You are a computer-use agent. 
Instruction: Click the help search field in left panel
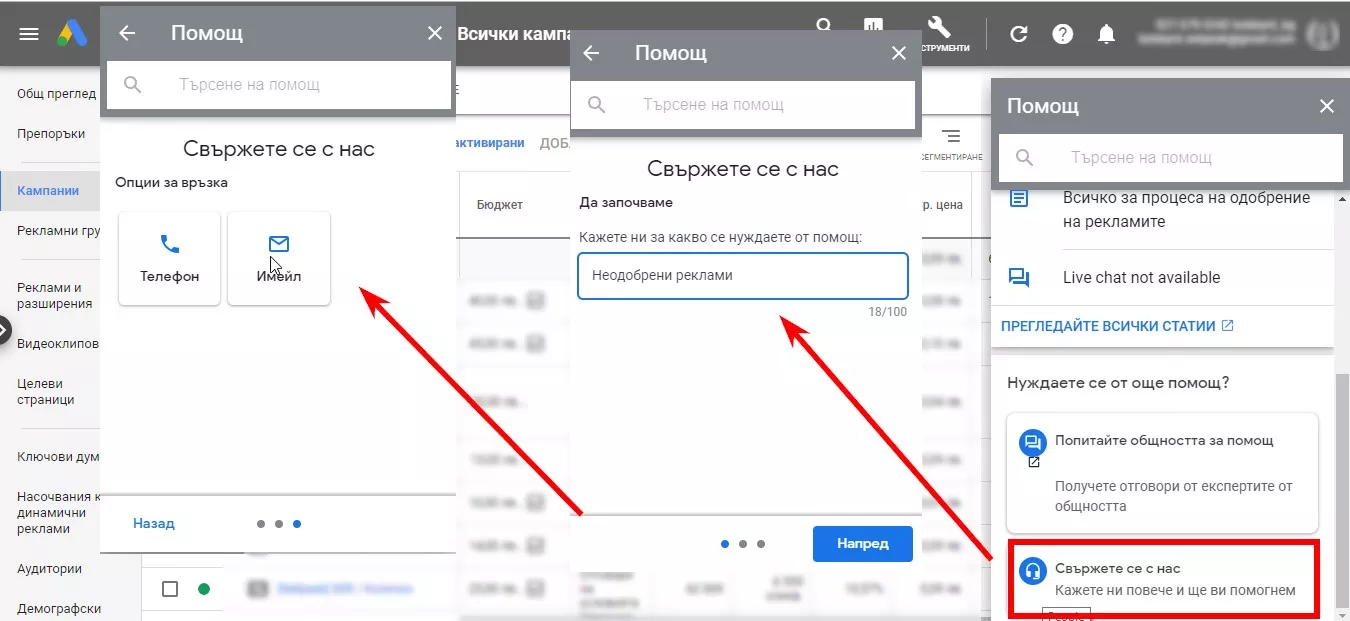coord(279,85)
